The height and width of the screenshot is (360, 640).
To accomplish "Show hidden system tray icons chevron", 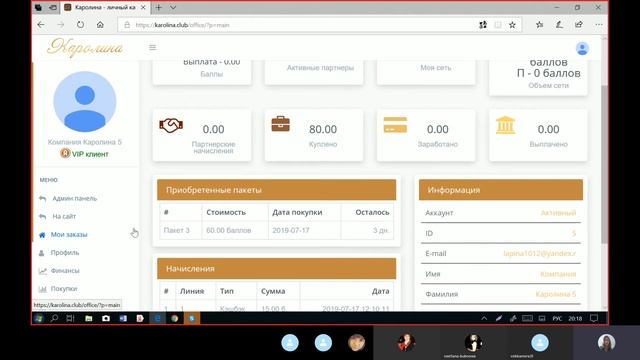I will pyautogui.click(x=484, y=318).
